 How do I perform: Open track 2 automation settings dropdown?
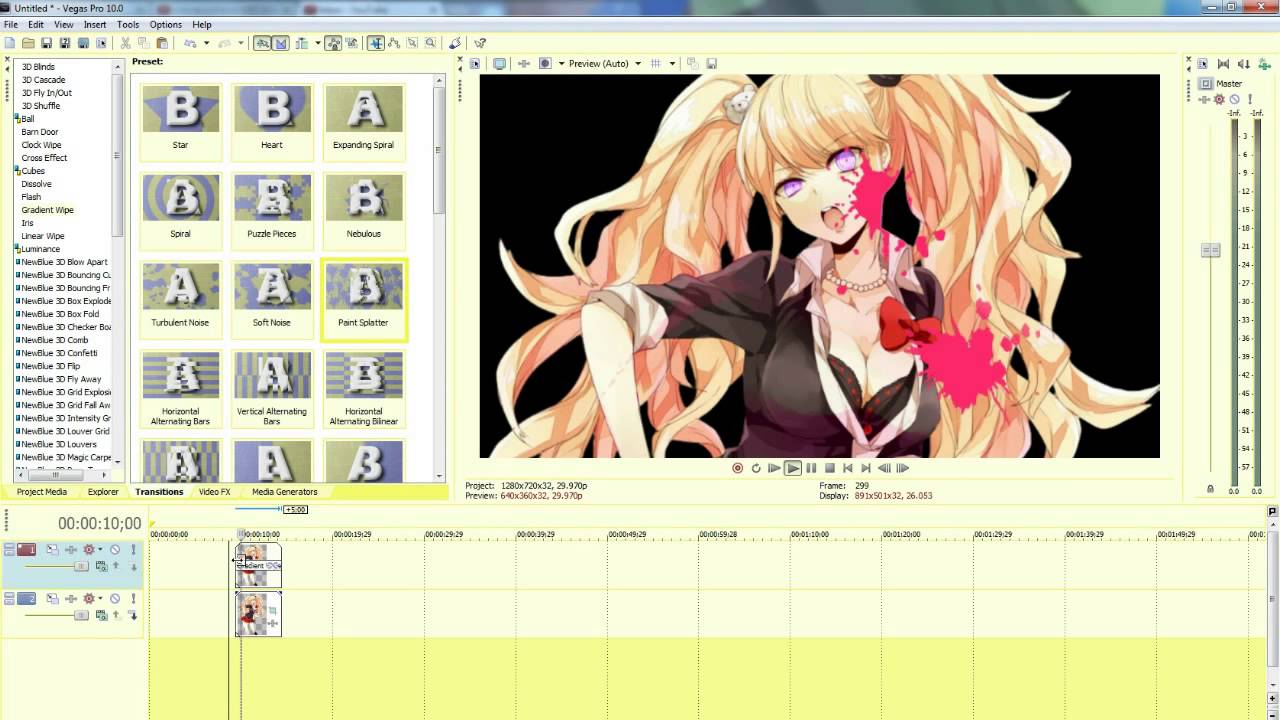coord(100,598)
